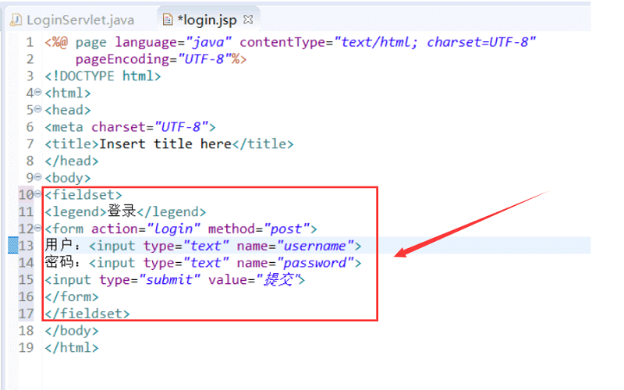Viewport: 624px width, 390px height.
Task: Click the submit input line text
Action: 175,280
